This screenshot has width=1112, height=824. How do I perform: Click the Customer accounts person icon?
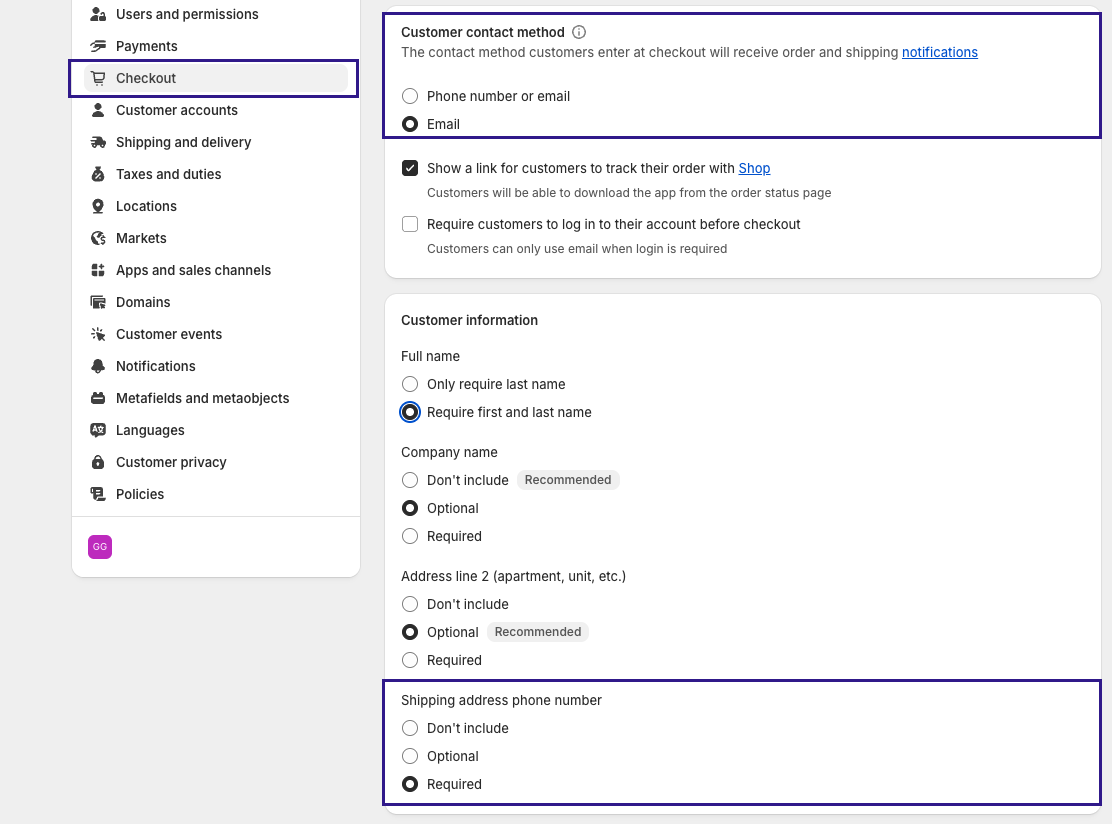tap(99, 110)
